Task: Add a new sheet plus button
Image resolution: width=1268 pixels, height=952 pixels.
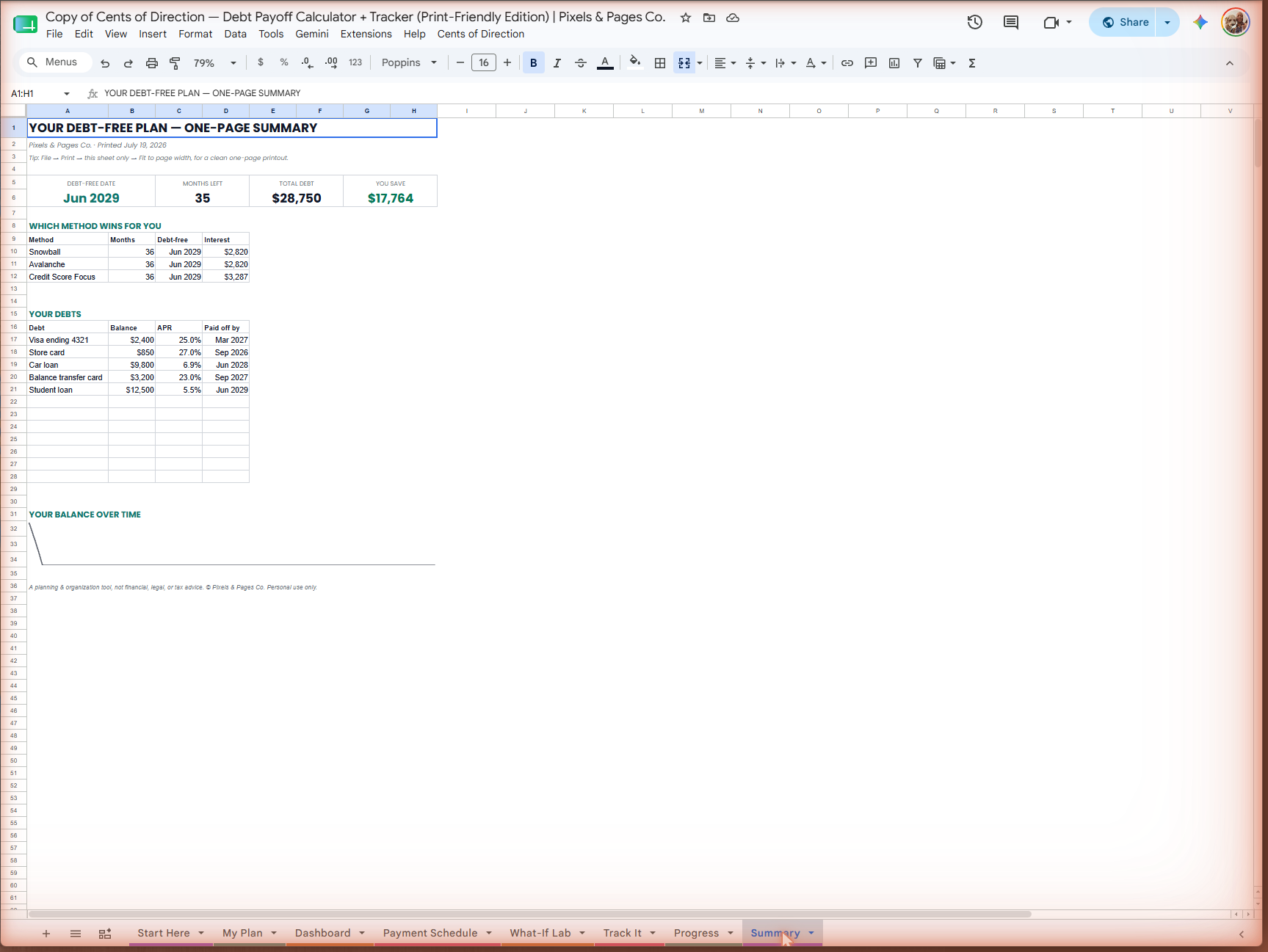Action: pyautogui.click(x=46, y=934)
